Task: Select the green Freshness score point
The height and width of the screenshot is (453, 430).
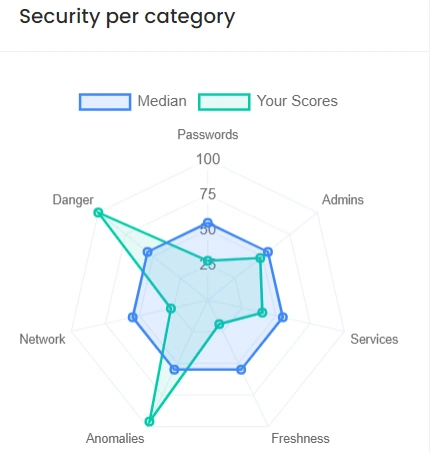Action: [x=219, y=324]
